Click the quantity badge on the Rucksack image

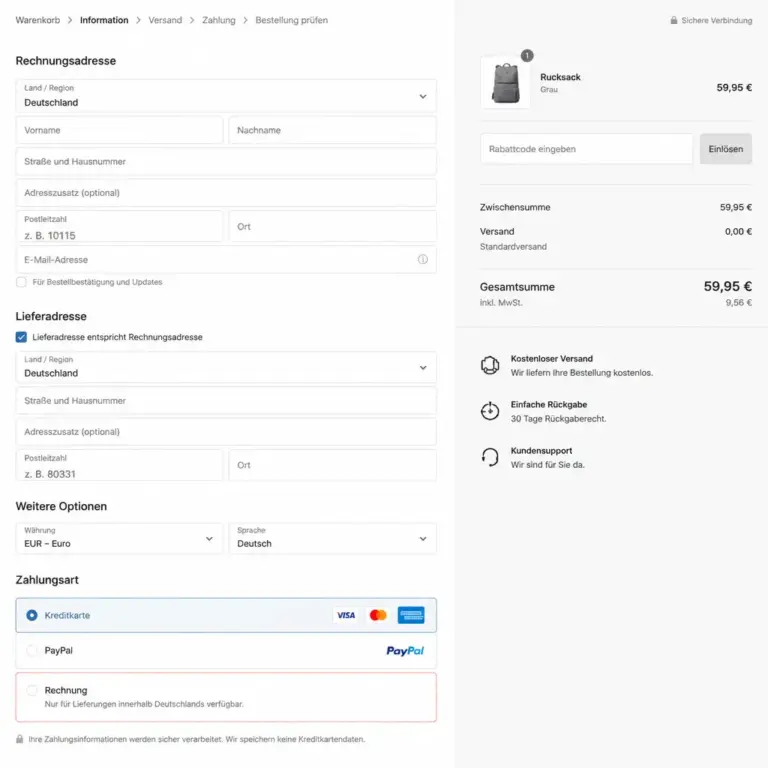click(x=527, y=55)
